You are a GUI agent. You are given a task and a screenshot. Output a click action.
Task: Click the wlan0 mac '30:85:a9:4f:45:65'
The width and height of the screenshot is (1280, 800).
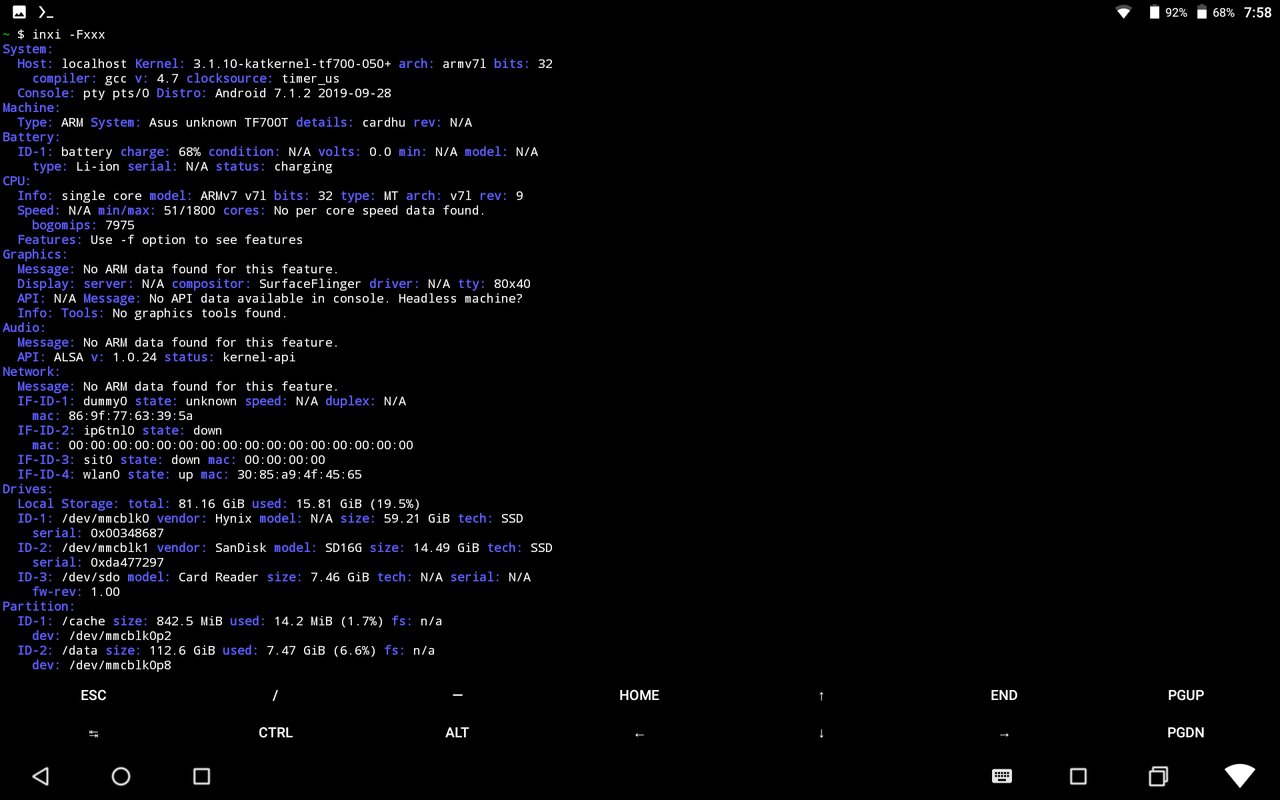coord(299,475)
